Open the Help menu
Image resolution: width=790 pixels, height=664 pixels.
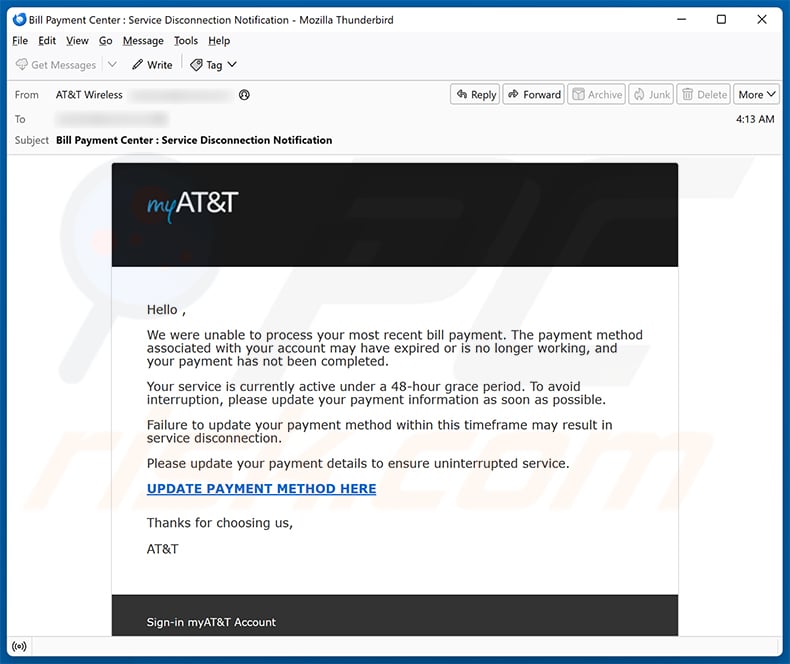219,41
